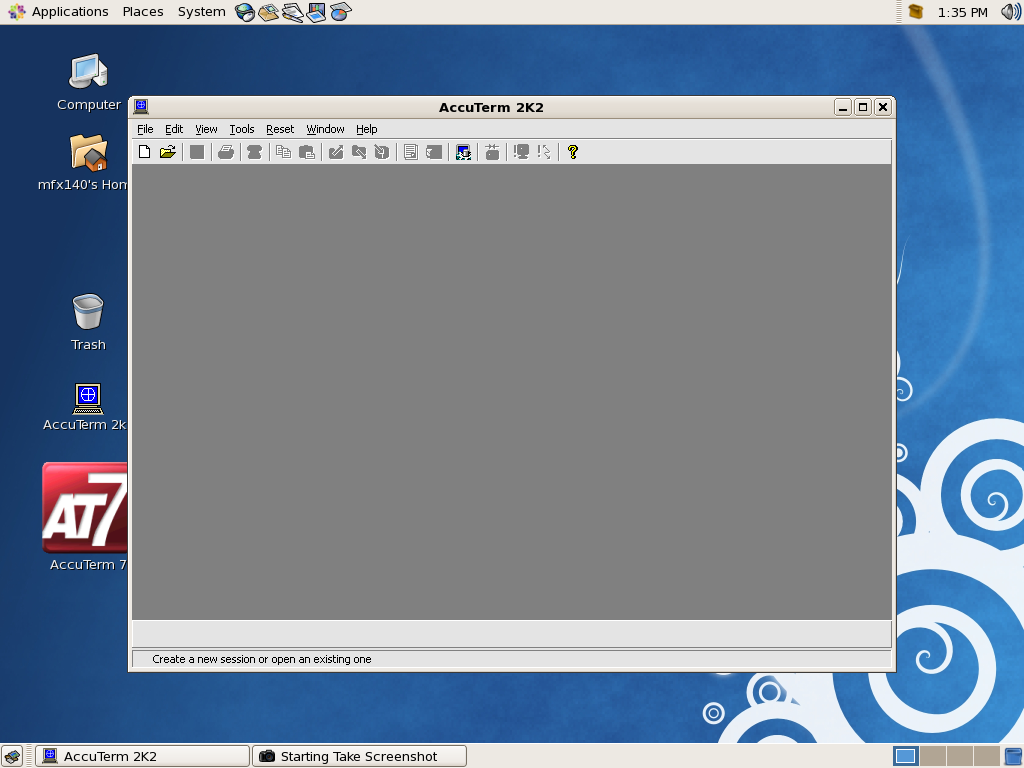Open the File menu
1024x768 pixels.
[x=145, y=129]
